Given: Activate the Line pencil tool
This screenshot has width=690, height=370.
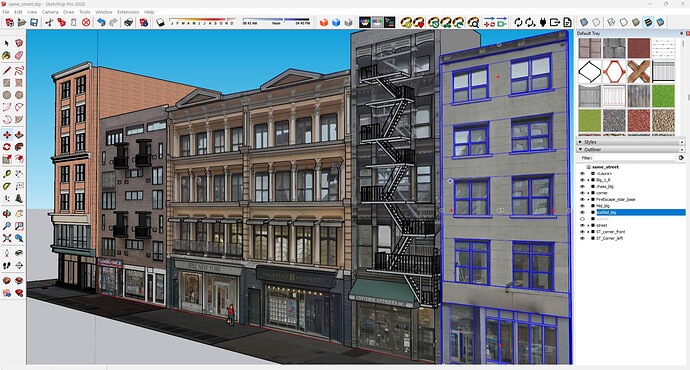Looking at the screenshot, I should 7,70.
